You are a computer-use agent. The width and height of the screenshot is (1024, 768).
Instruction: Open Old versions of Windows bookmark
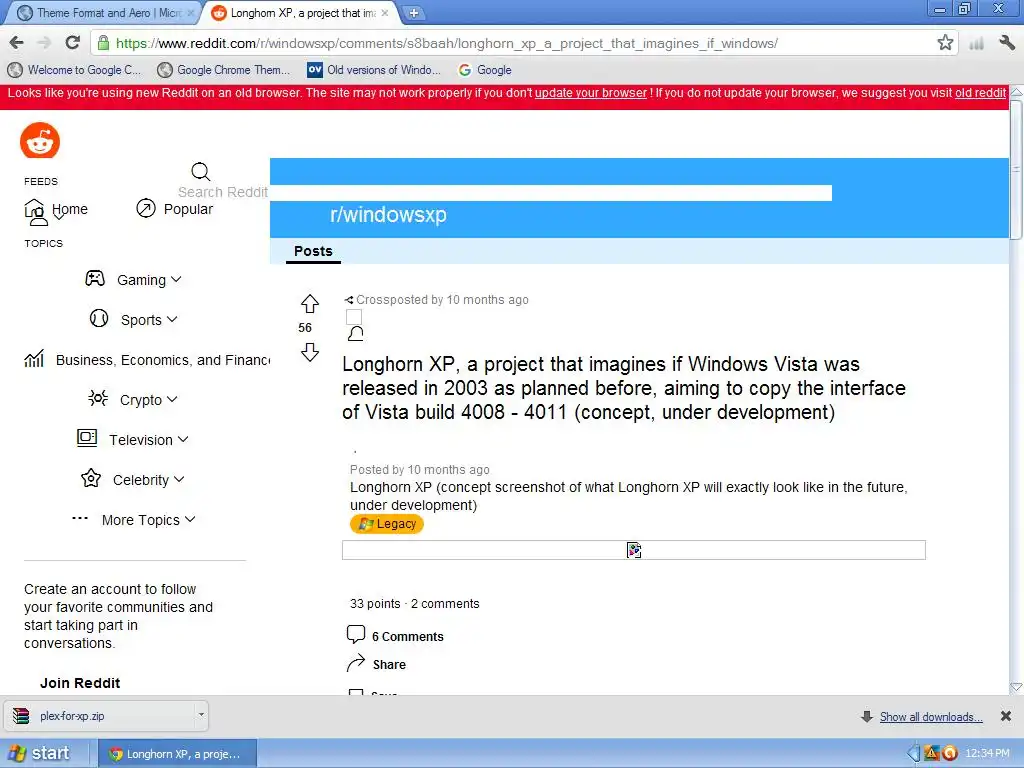(374, 70)
